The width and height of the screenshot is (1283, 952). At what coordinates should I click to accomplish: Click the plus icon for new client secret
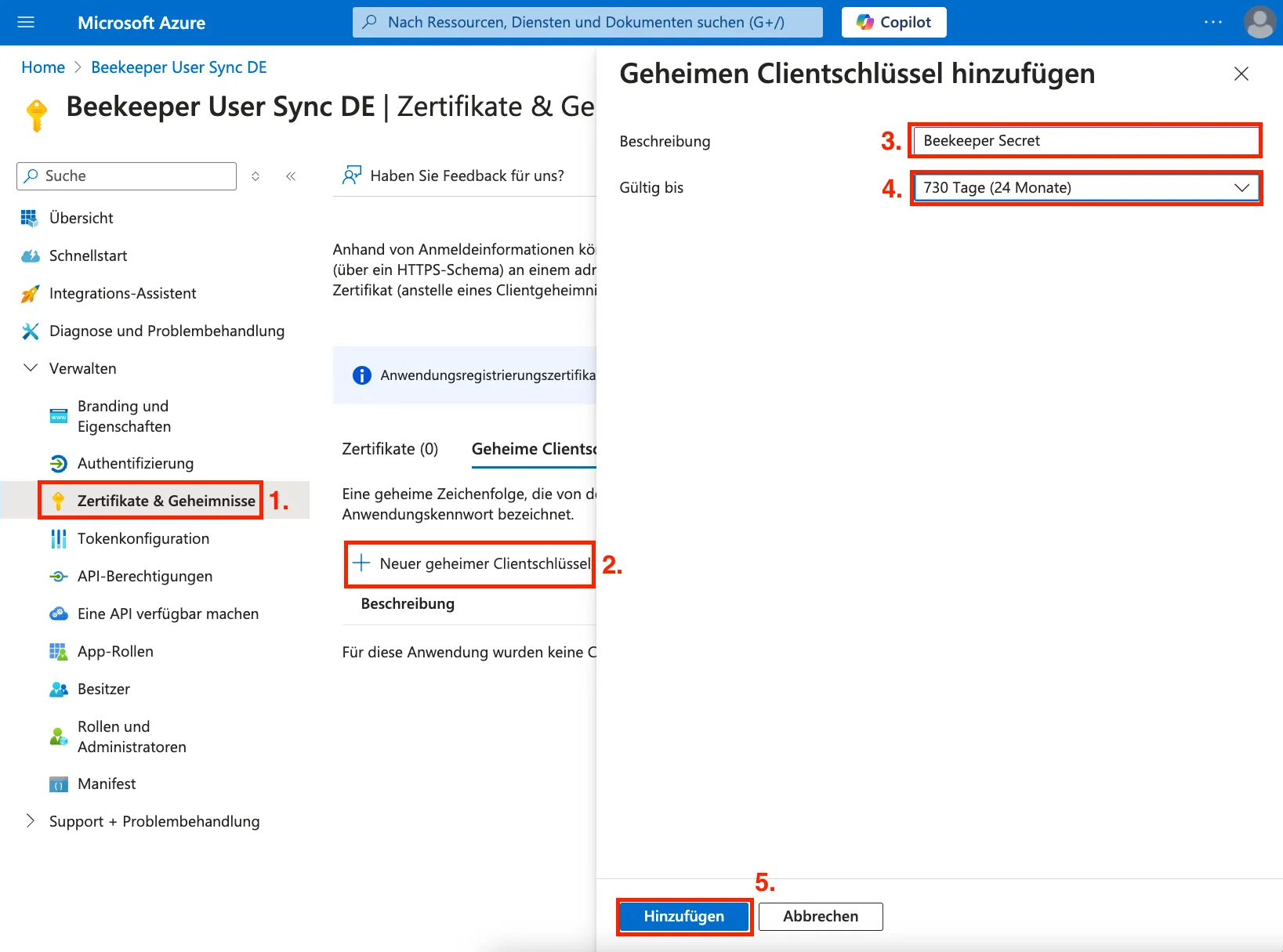click(x=361, y=563)
